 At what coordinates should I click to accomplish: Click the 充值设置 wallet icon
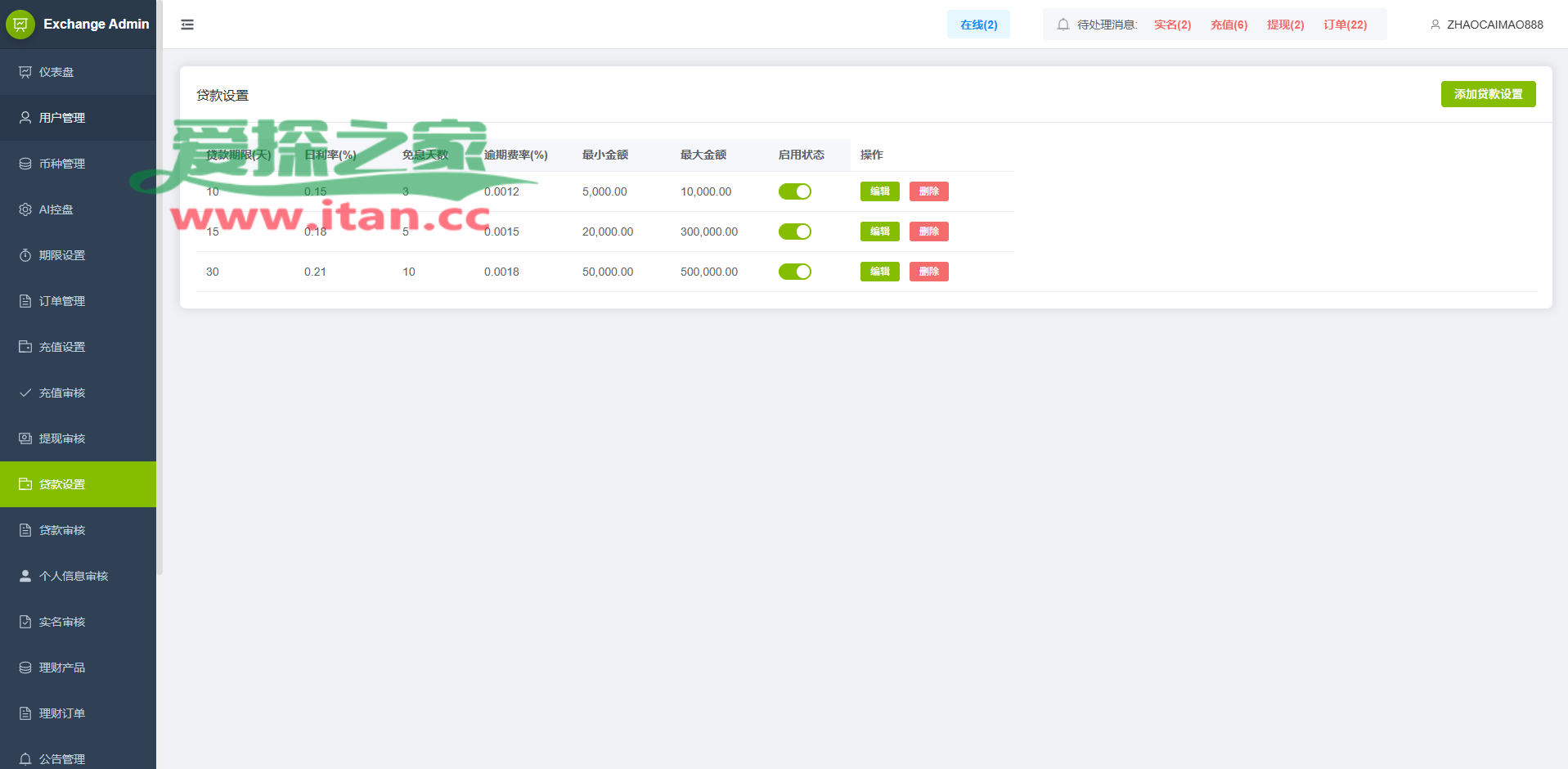(x=25, y=347)
